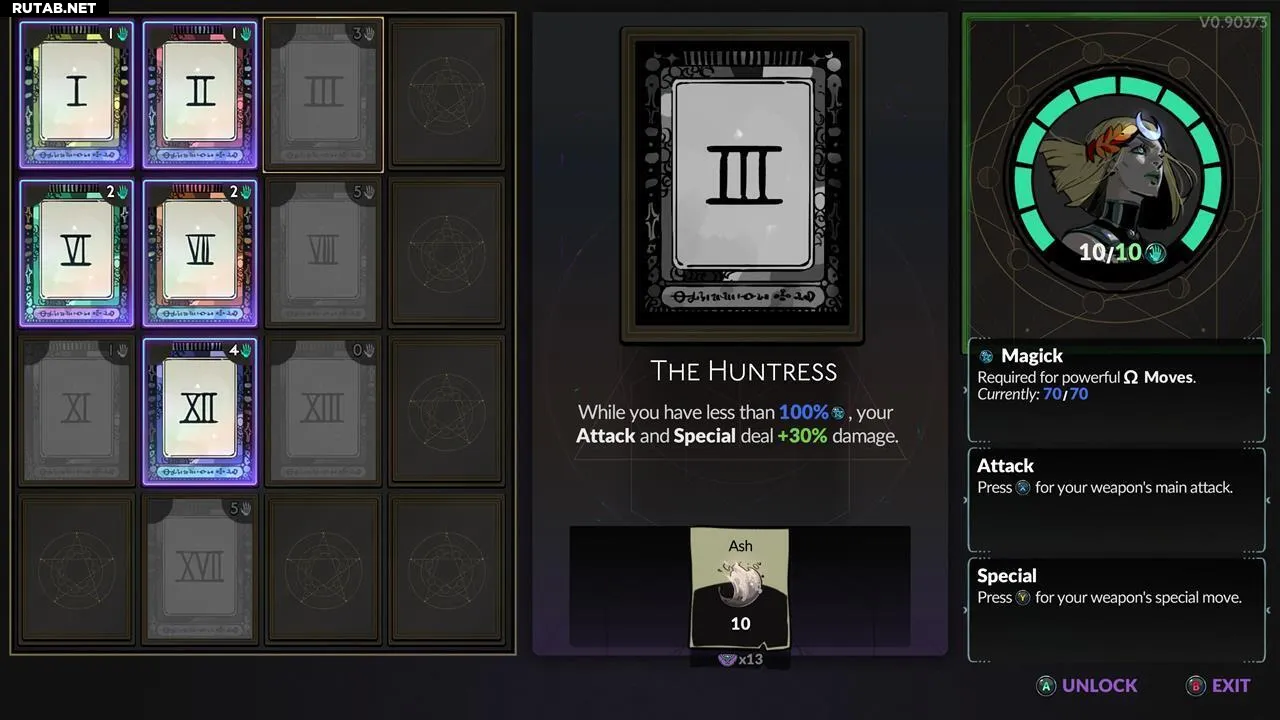Select locked card VIII
The height and width of the screenshot is (720, 1280).
click(x=323, y=253)
